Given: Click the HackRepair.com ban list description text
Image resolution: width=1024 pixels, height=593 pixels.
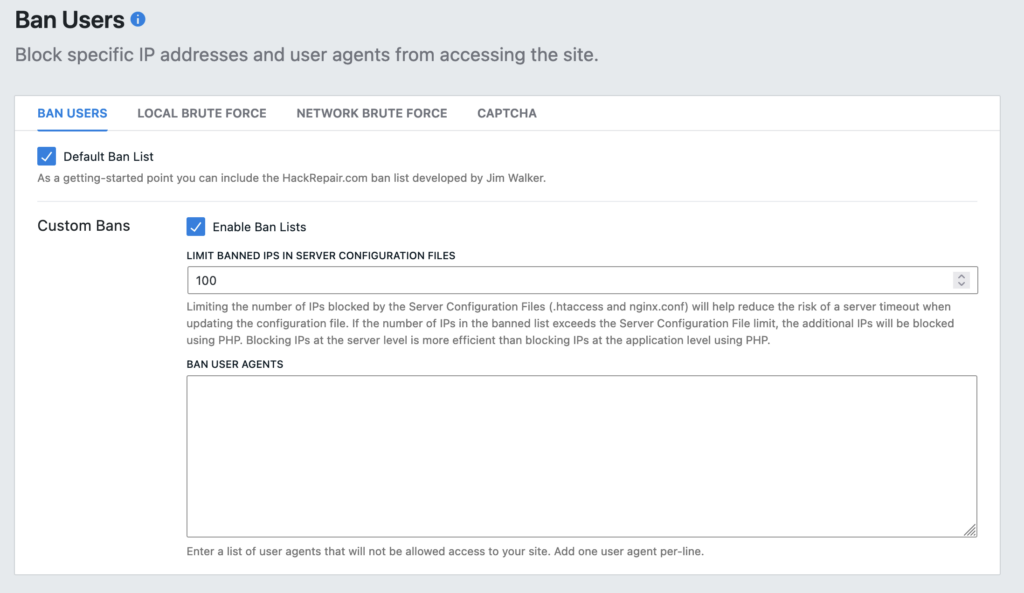Looking at the screenshot, I should tap(291, 178).
